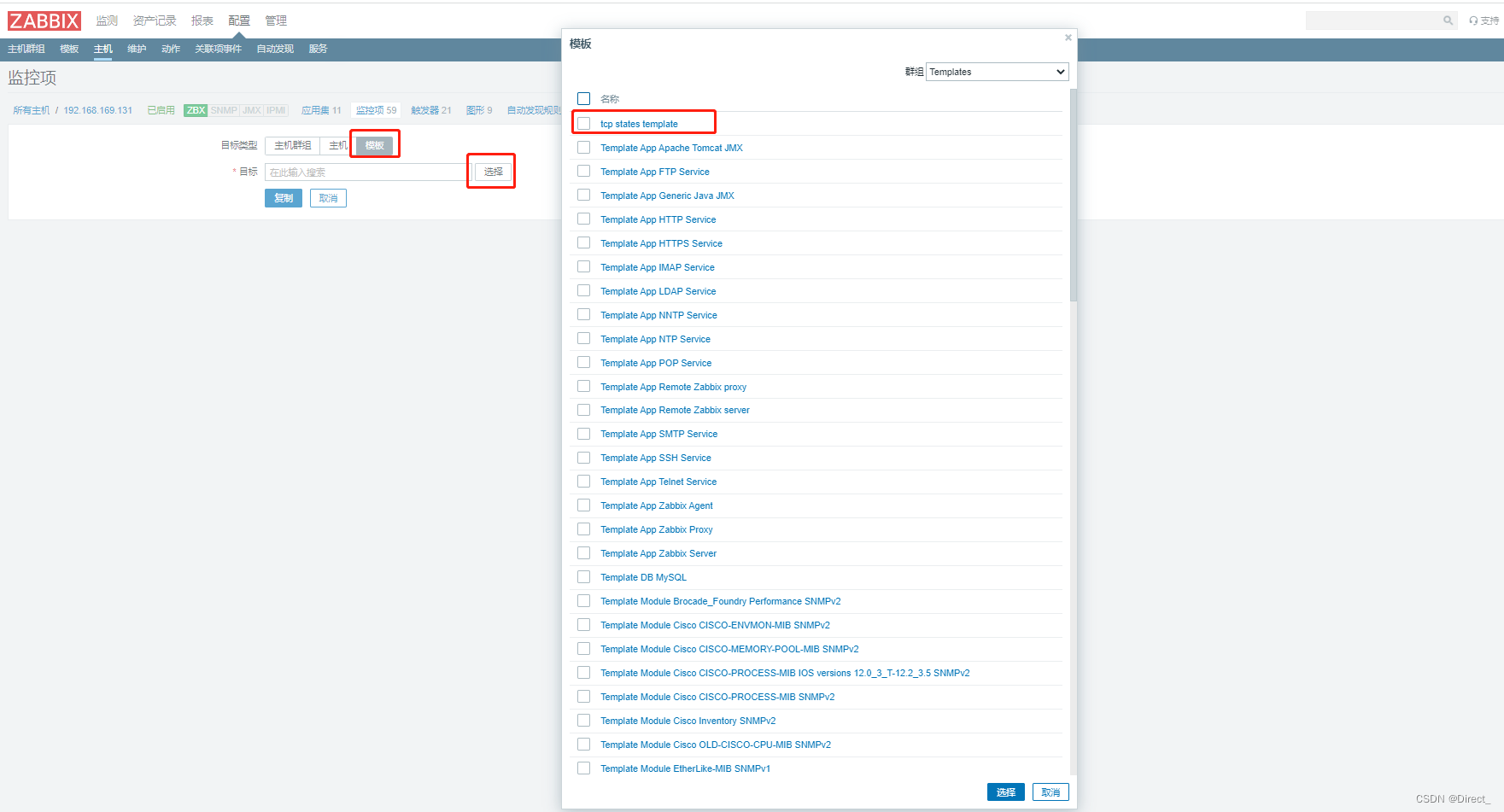Open the 资产记录 top menu
This screenshot has width=1504, height=812.
tap(155, 20)
